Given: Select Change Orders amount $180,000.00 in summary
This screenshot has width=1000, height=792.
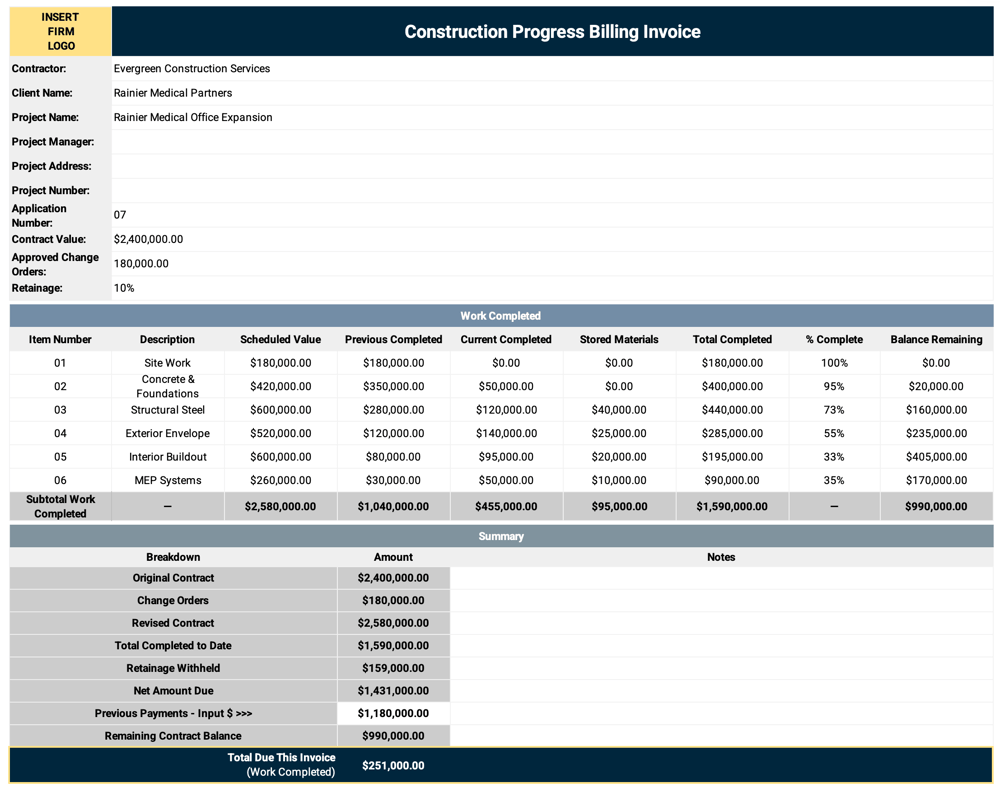Looking at the screenshot, I should (393, 601).
